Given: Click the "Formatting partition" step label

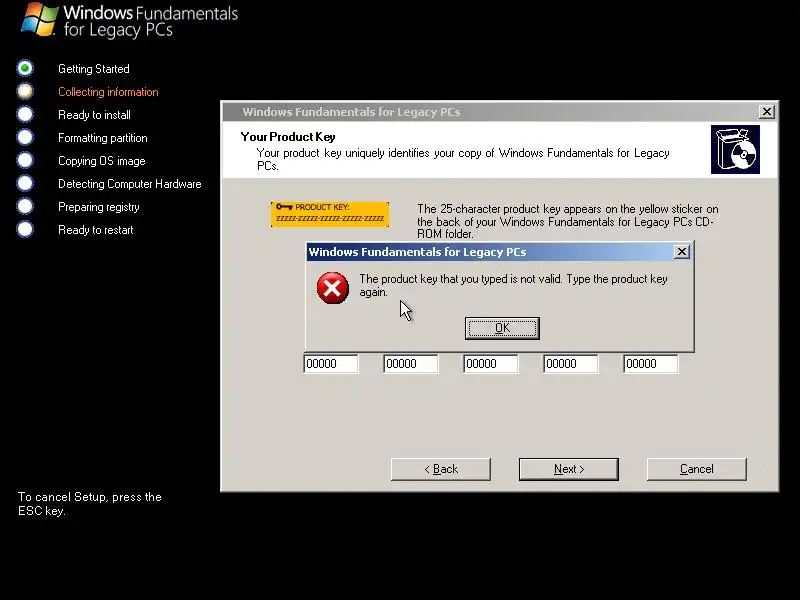Looking at the screenshot, I should (x=103, y=138).
